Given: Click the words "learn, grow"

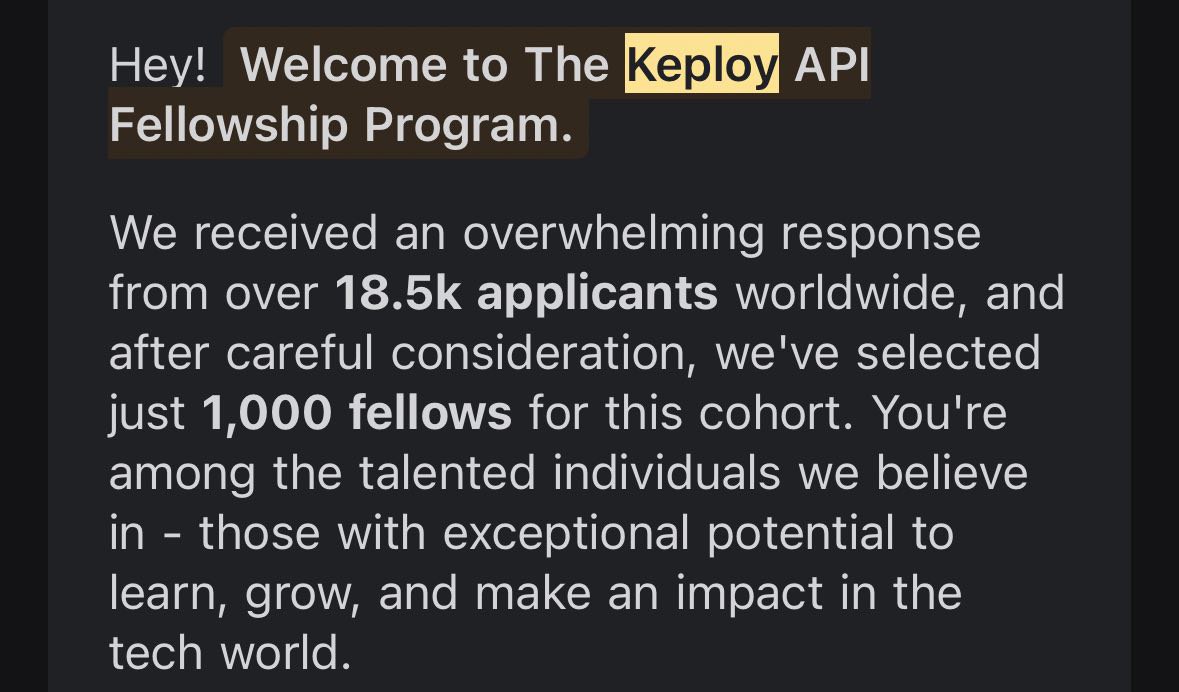Looking at the screenshot, I should [x=227, y=593].
